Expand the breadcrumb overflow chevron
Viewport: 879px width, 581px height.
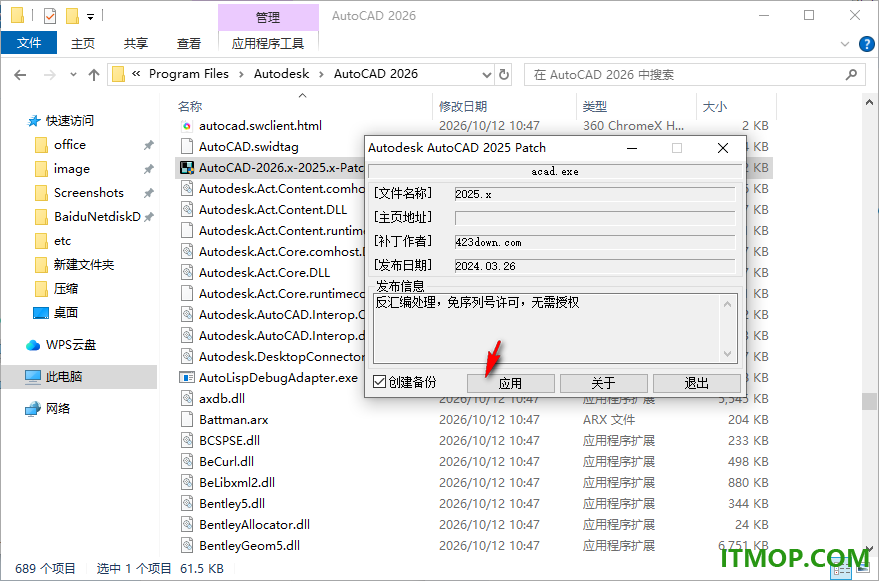(x=136, y=73)
